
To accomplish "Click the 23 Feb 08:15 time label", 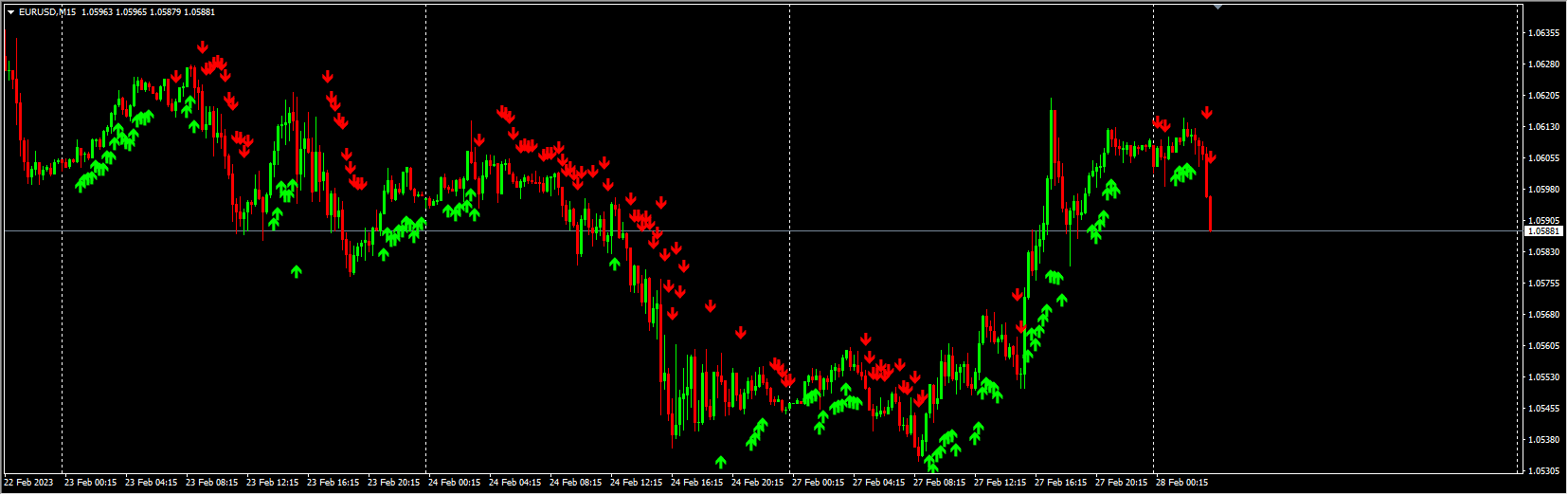I will pyautogui.click(x=212, y=483).
